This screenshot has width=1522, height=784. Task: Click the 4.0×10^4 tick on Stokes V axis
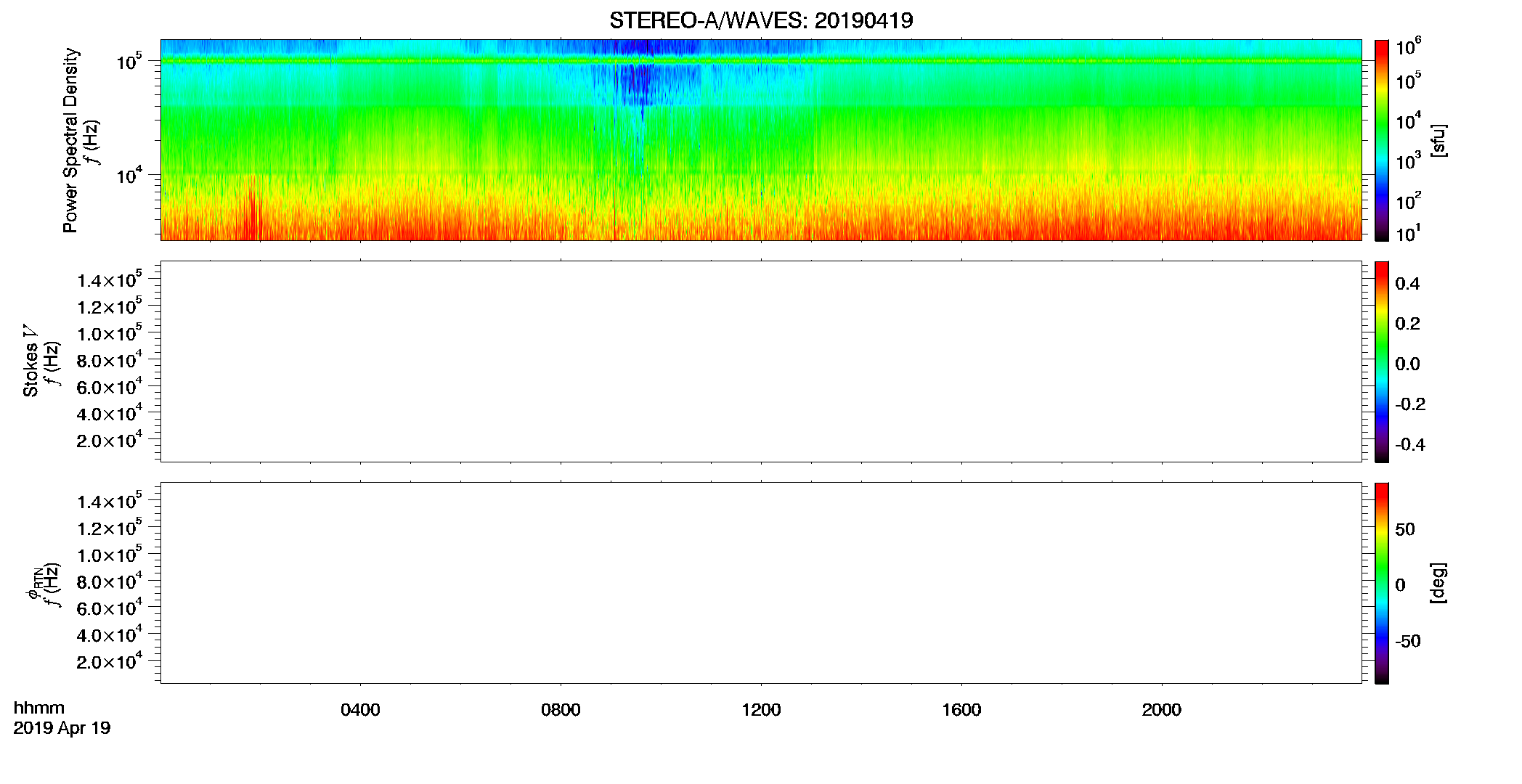pyautogui.click(x=109, y=413)
